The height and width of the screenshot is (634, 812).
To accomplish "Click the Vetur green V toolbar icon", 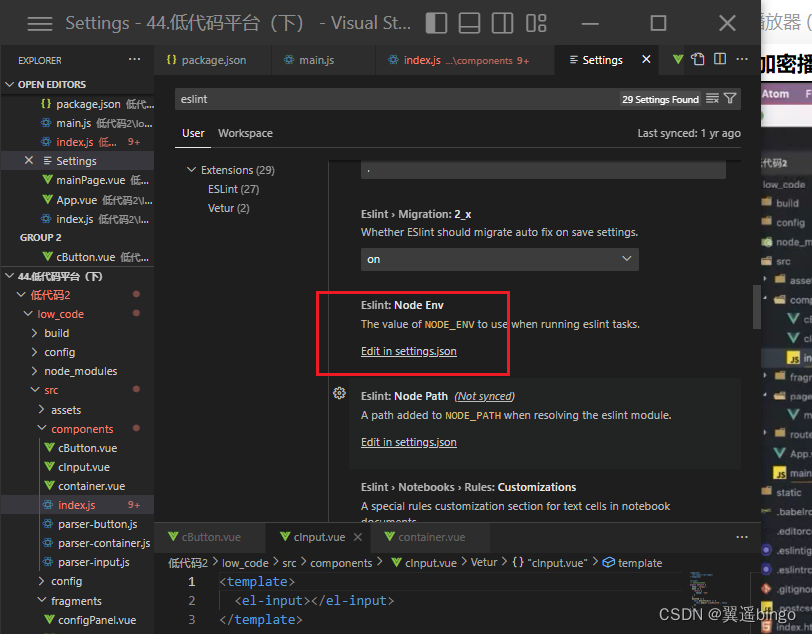I will 678,59.
